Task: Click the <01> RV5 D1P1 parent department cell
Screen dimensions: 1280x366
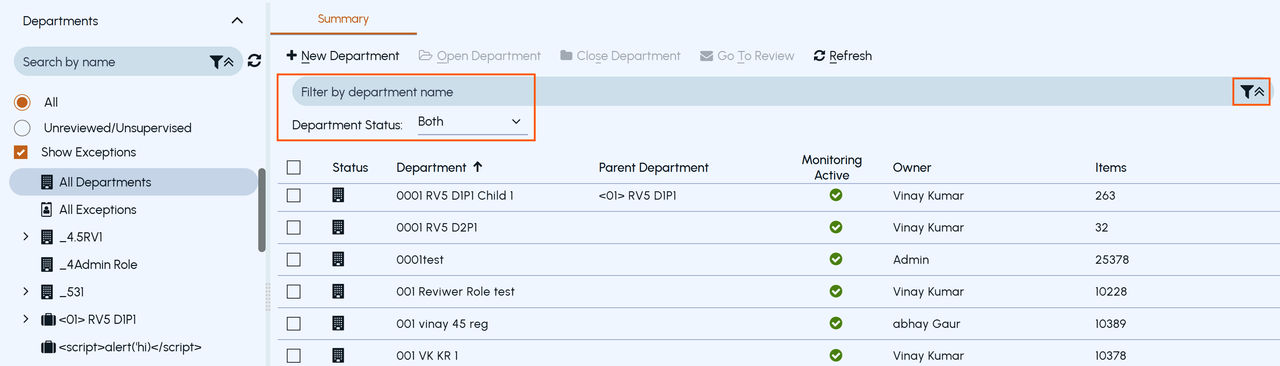Action: [x=638, y=196]
